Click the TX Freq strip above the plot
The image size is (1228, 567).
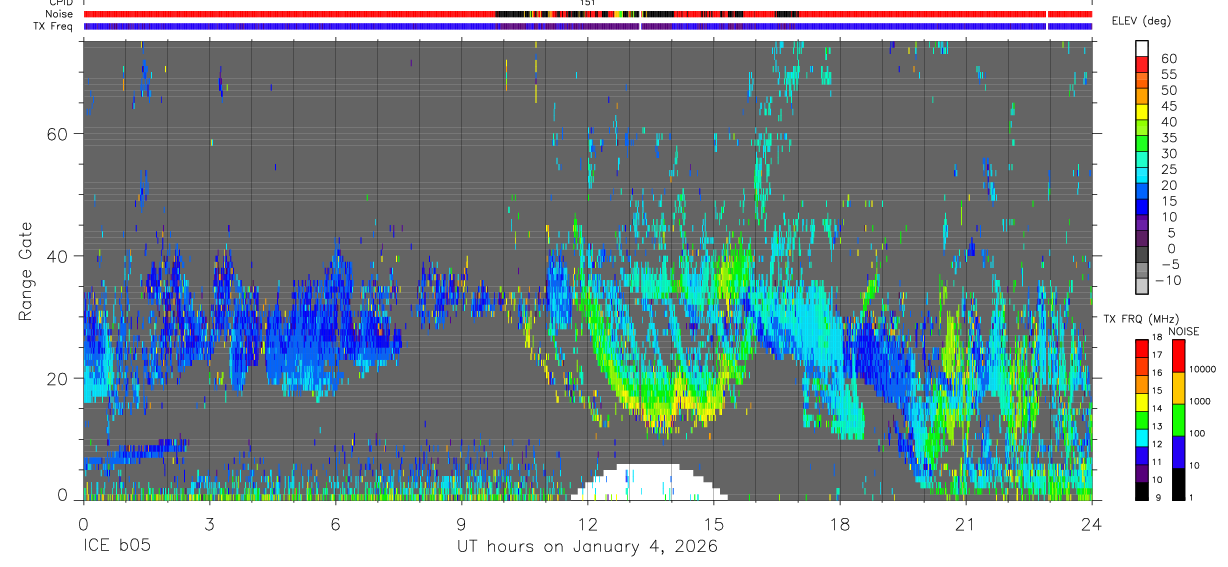[x=588, y=26]
